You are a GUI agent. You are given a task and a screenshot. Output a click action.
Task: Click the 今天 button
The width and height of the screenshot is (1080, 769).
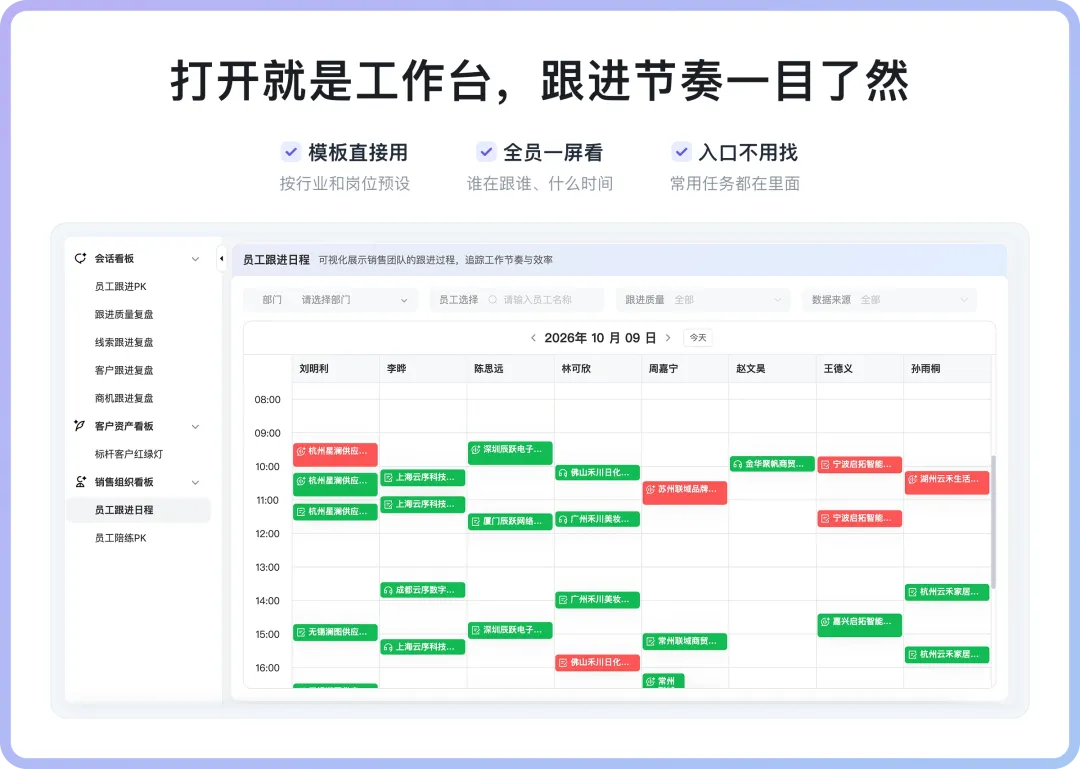698,338
